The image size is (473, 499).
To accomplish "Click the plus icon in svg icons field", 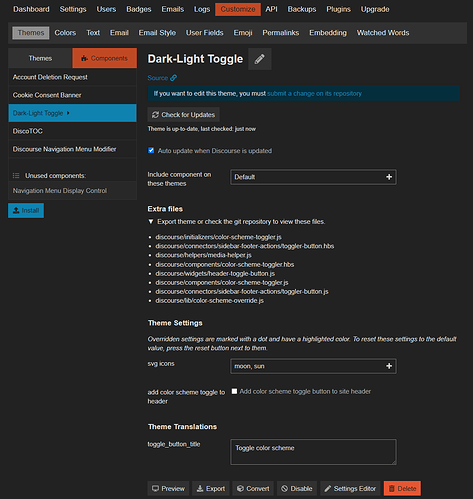I will point(389,366).
